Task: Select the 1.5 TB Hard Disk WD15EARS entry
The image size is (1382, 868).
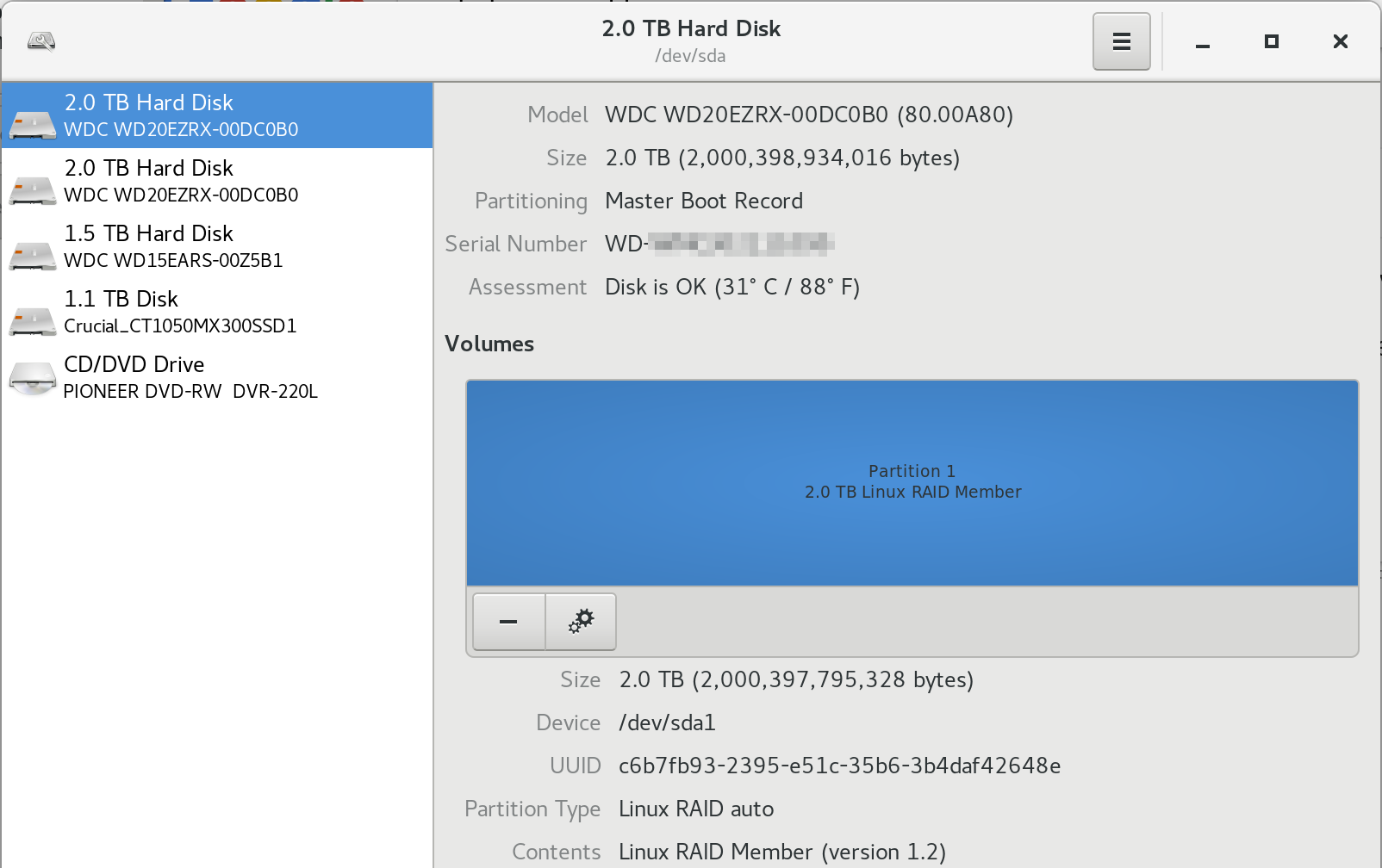Action: pos(173,246)
